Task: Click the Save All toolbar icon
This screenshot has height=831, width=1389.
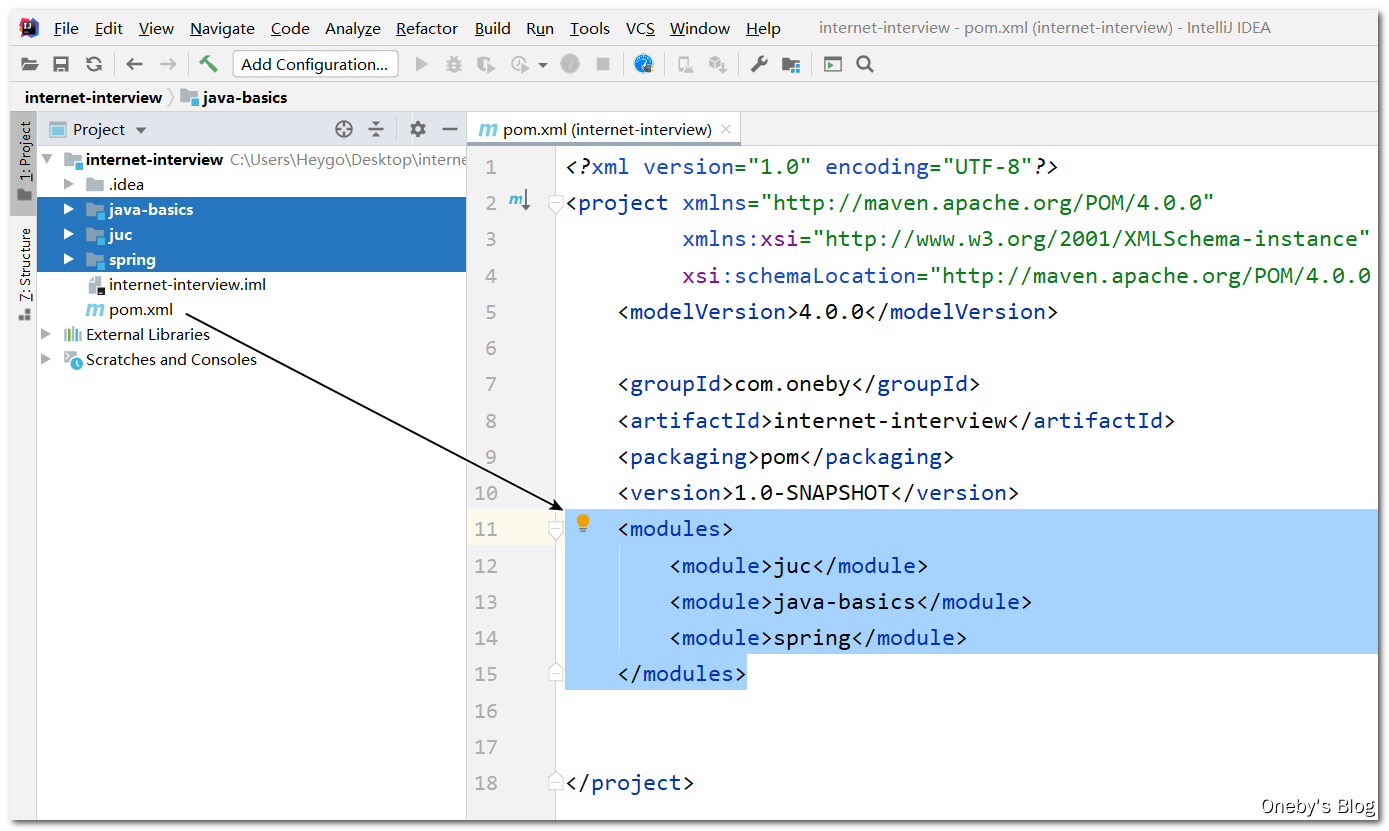Action: click(x=61, y=65)
